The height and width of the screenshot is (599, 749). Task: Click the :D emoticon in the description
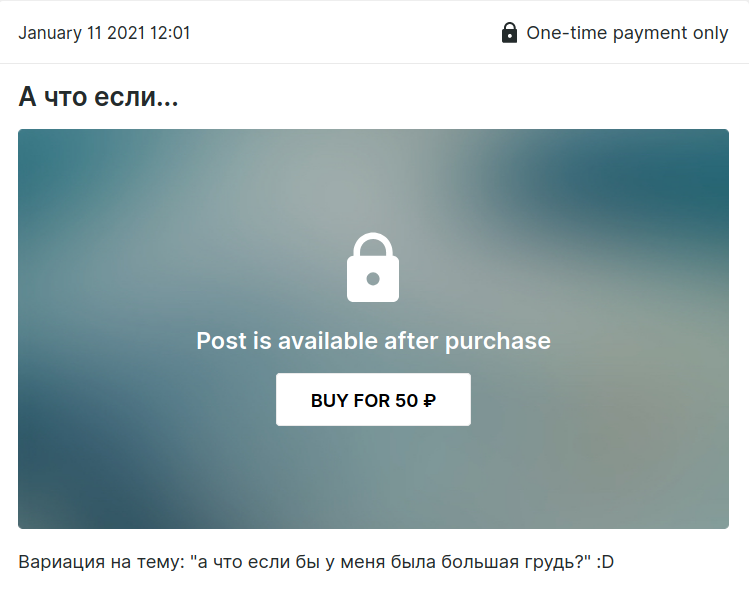(605, 562)
